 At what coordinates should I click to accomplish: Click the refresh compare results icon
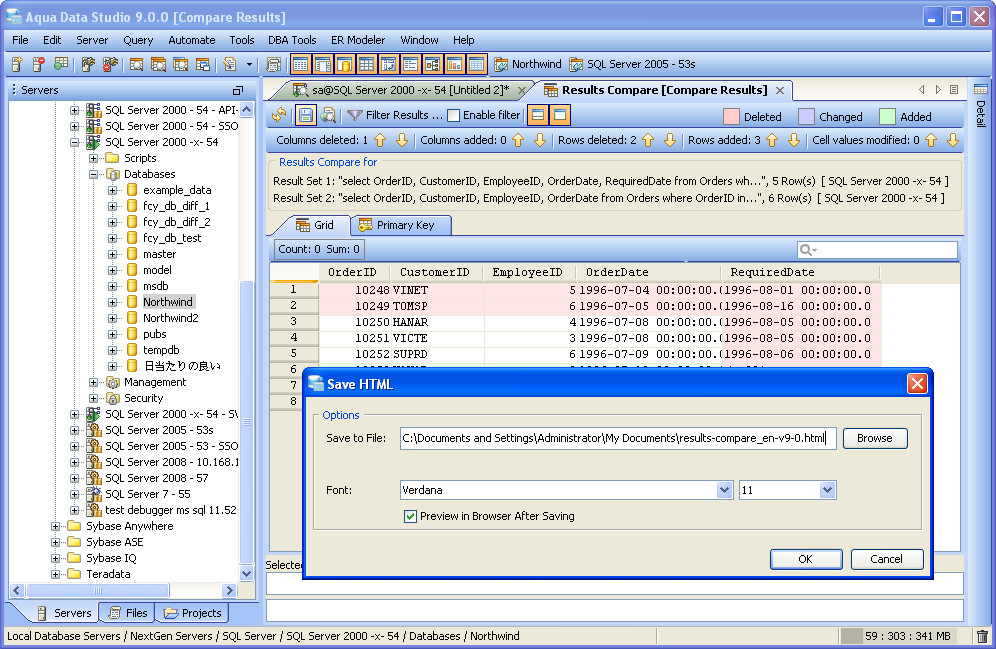click(x=279, y=115)
